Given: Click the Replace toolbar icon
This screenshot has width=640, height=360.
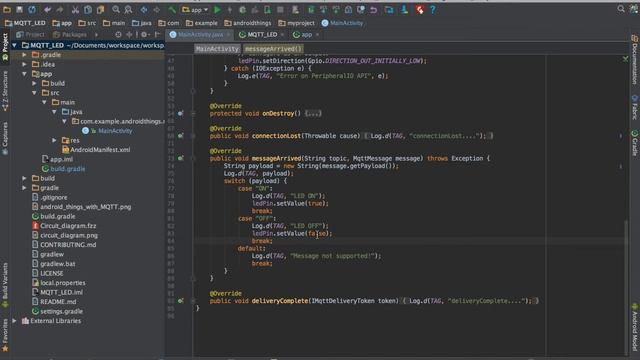Looking at the screenshot, I should pos(128,9).
